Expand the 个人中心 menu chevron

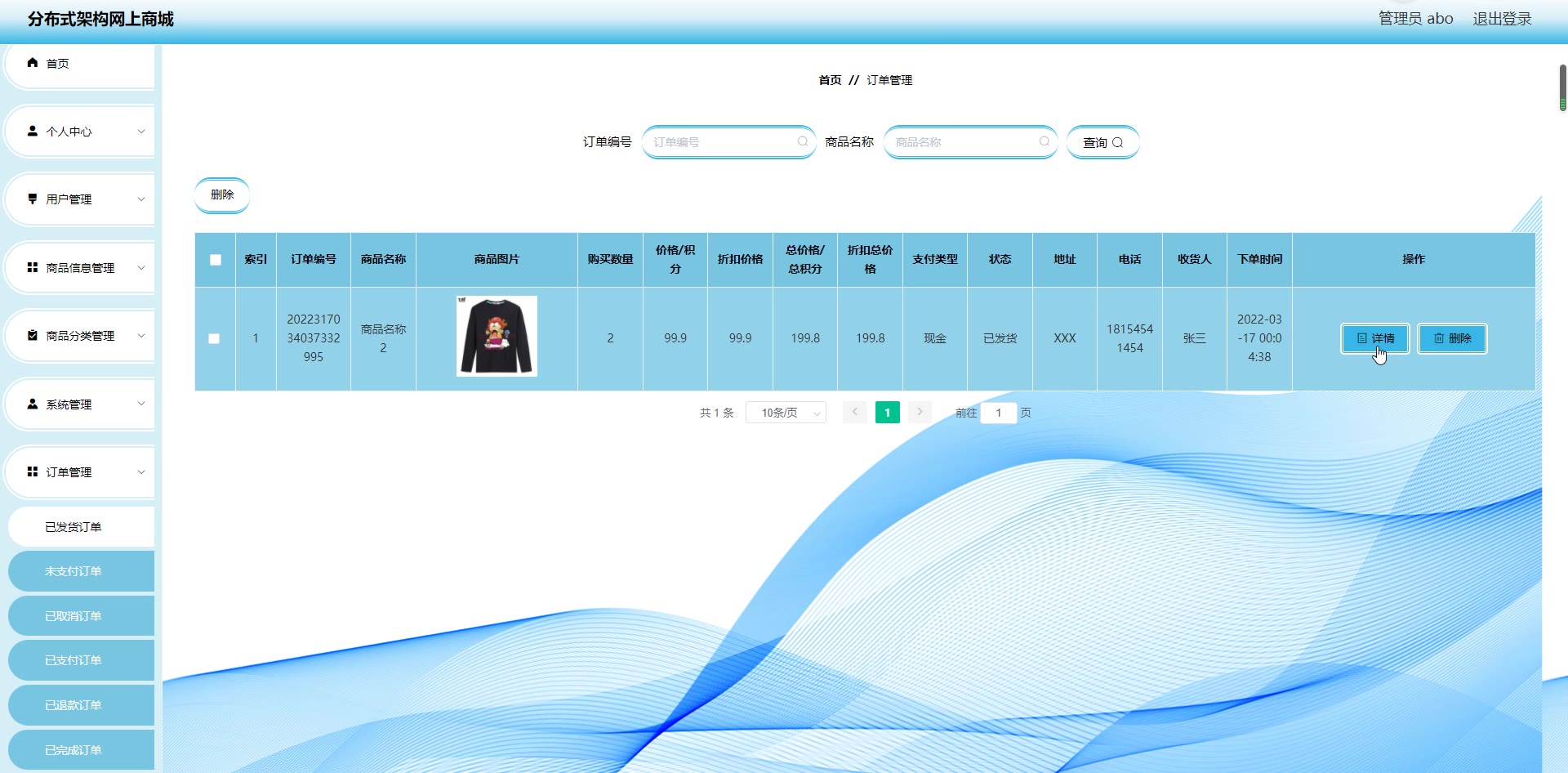(x=141, y=131)
